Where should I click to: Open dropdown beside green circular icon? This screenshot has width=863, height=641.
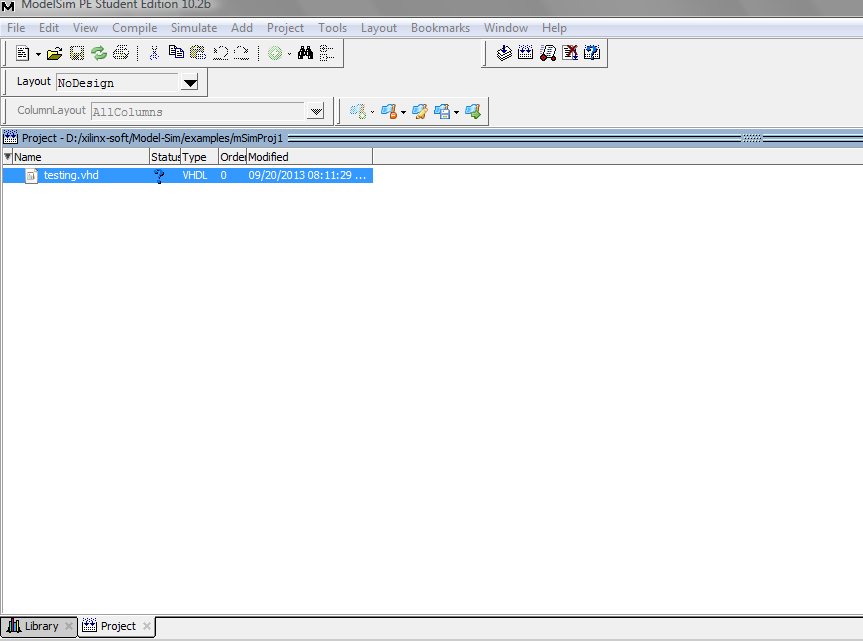pos(289,54)
